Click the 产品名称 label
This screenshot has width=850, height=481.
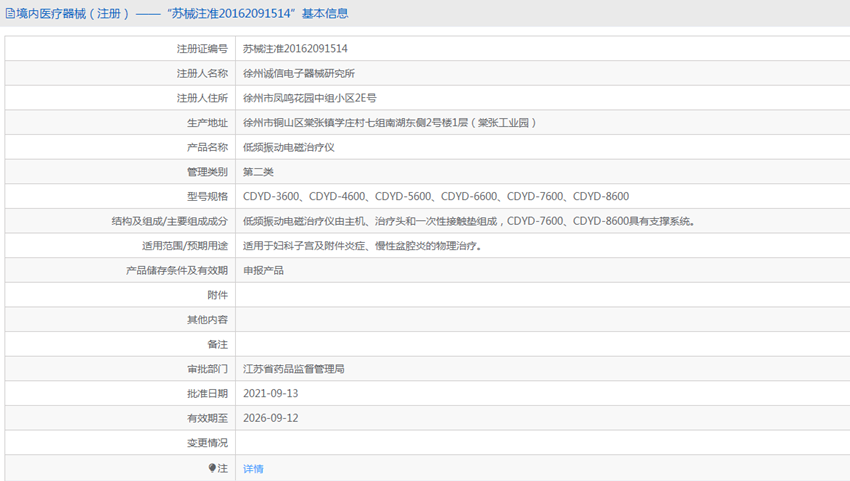(x=208, y=147)
